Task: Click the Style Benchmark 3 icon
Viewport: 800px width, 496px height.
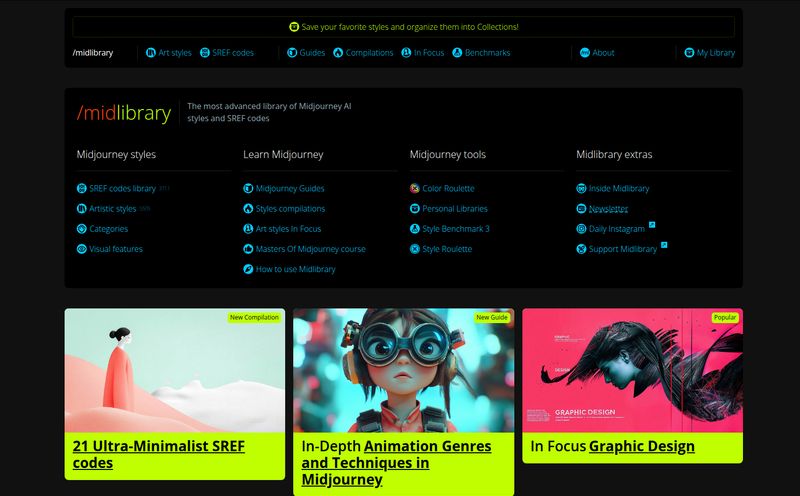Action: pyautogui.click(x=415, y=229)
